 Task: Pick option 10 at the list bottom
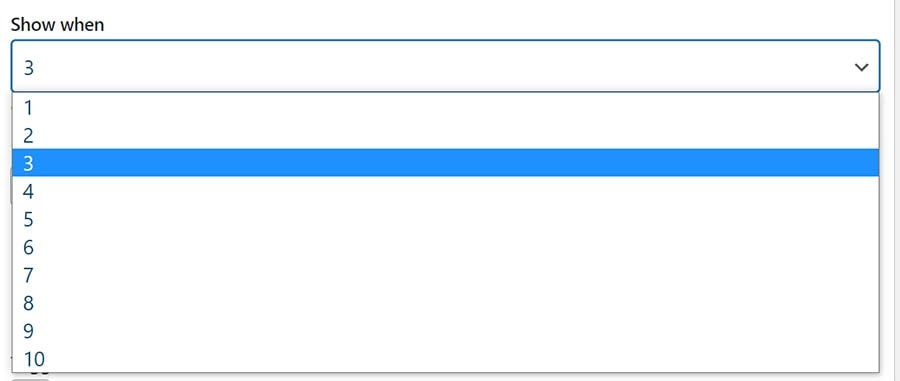445,359
